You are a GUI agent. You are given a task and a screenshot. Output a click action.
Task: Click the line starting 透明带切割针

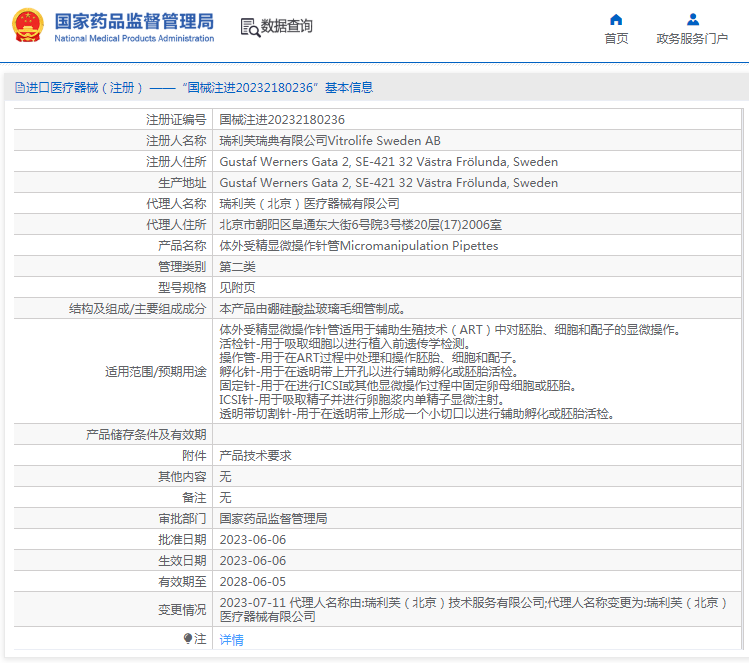[417, 413]
